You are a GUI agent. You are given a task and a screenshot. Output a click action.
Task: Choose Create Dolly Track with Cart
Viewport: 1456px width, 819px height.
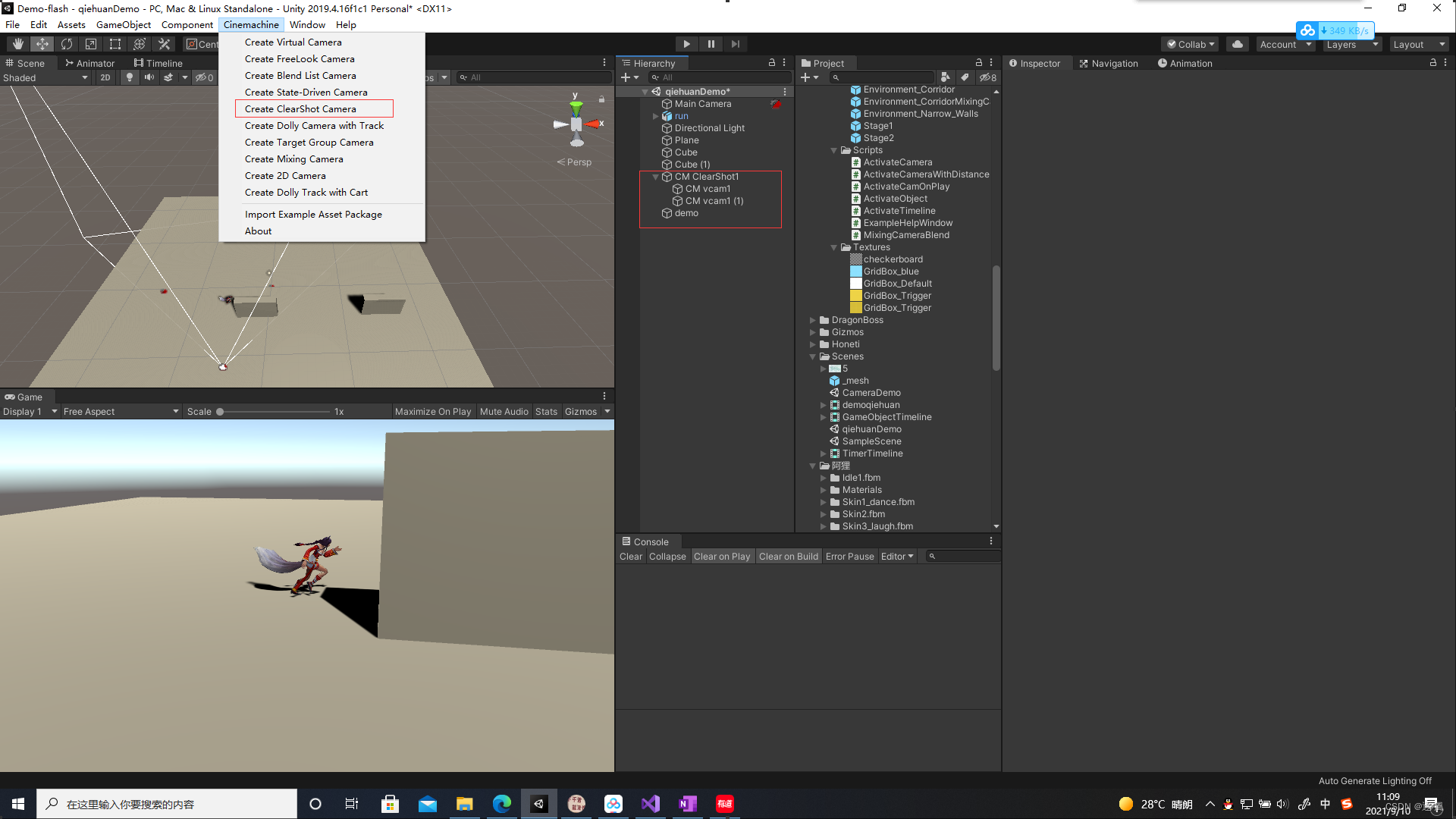point(306,192)
